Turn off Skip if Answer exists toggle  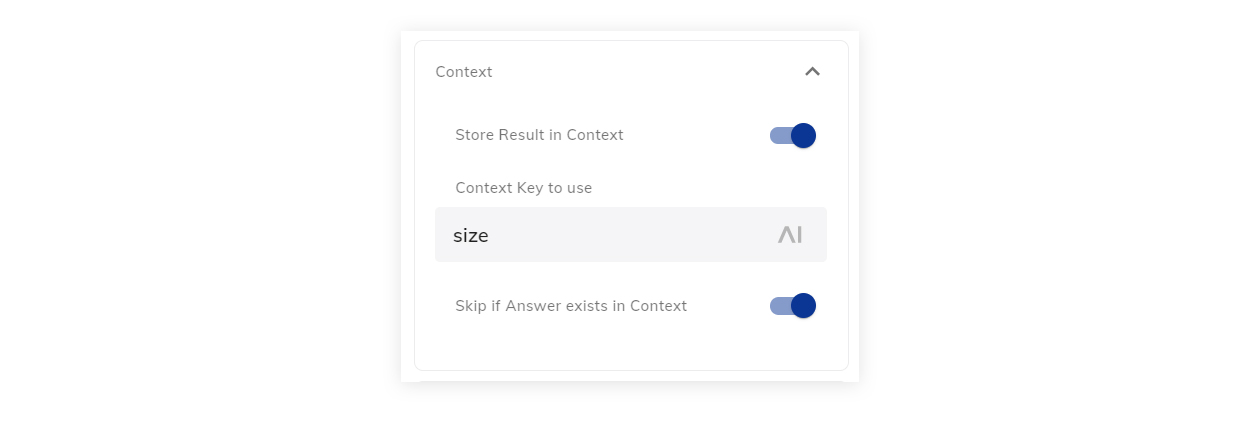793,306
